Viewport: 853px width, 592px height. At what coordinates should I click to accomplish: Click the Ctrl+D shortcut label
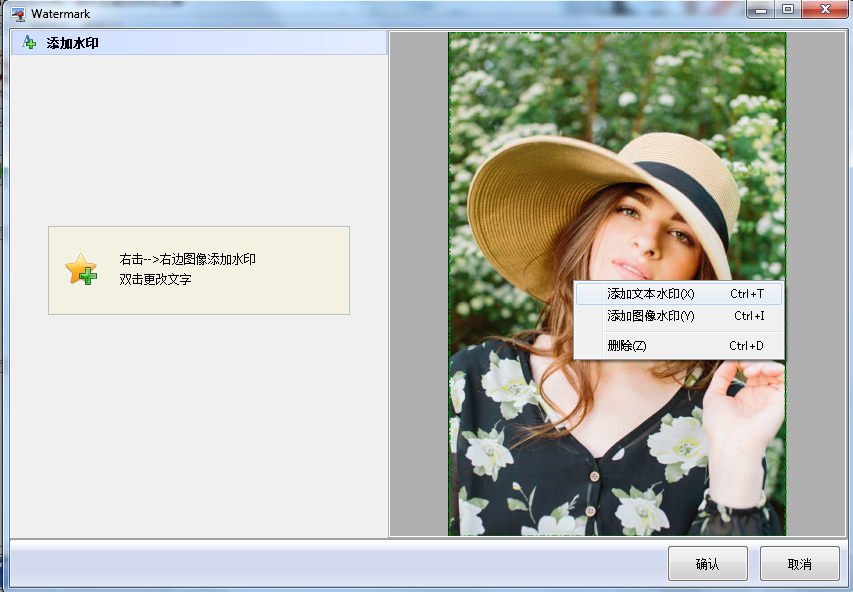tap(746, 346)
